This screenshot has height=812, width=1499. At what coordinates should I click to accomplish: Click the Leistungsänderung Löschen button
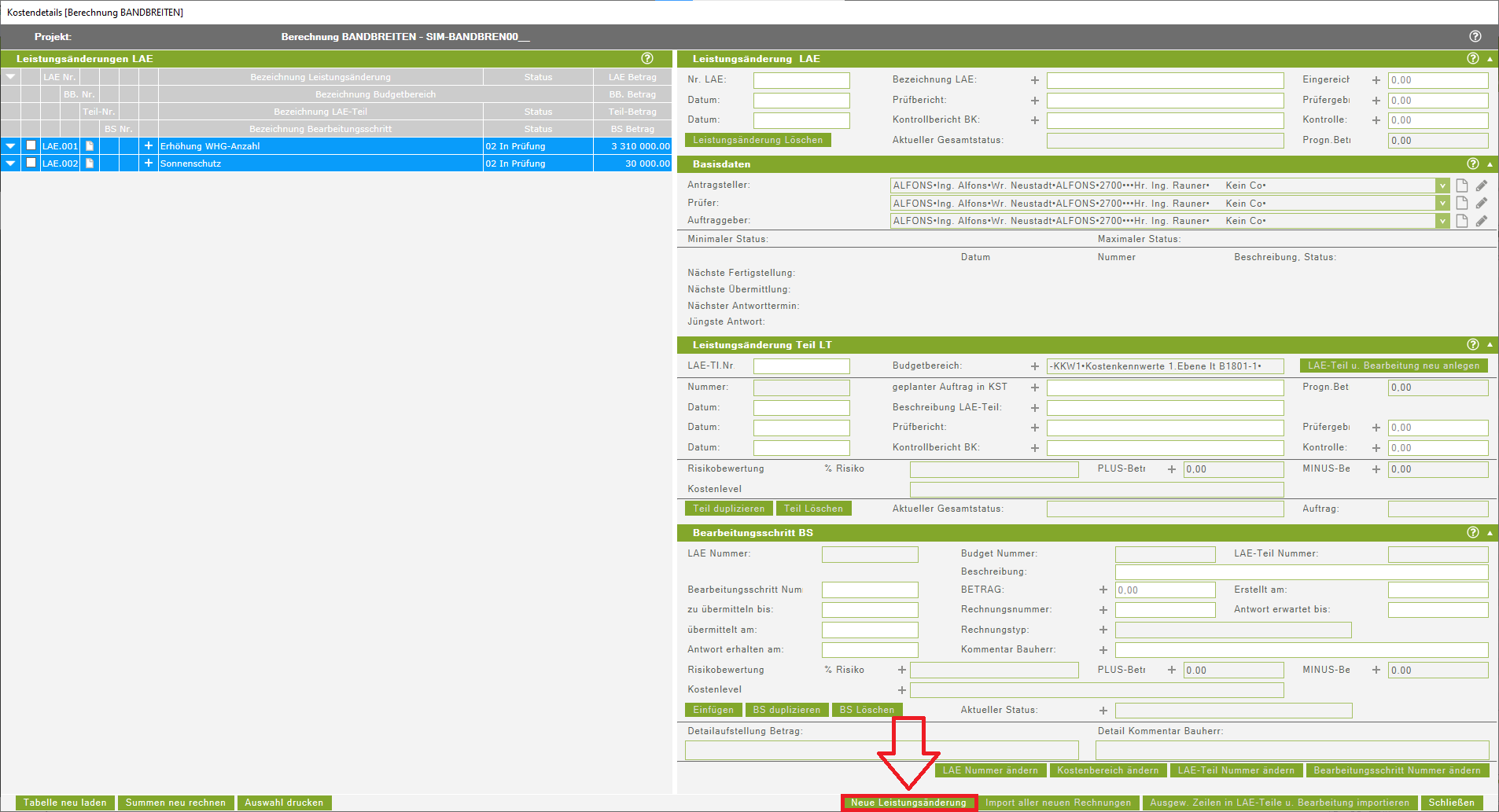pos(757,140)
